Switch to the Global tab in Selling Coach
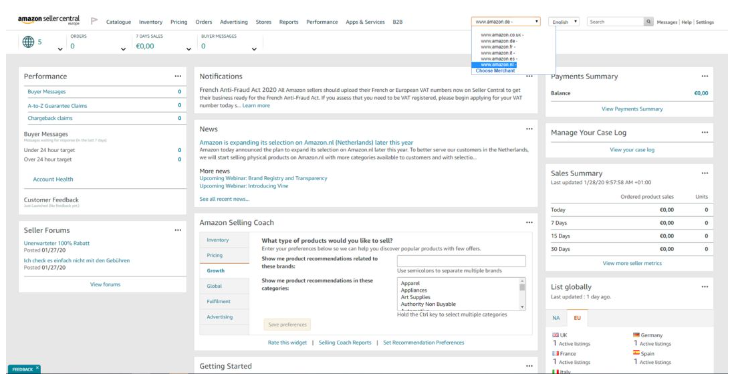This screenshot has height=385, width=736. [x=224, y=286]
